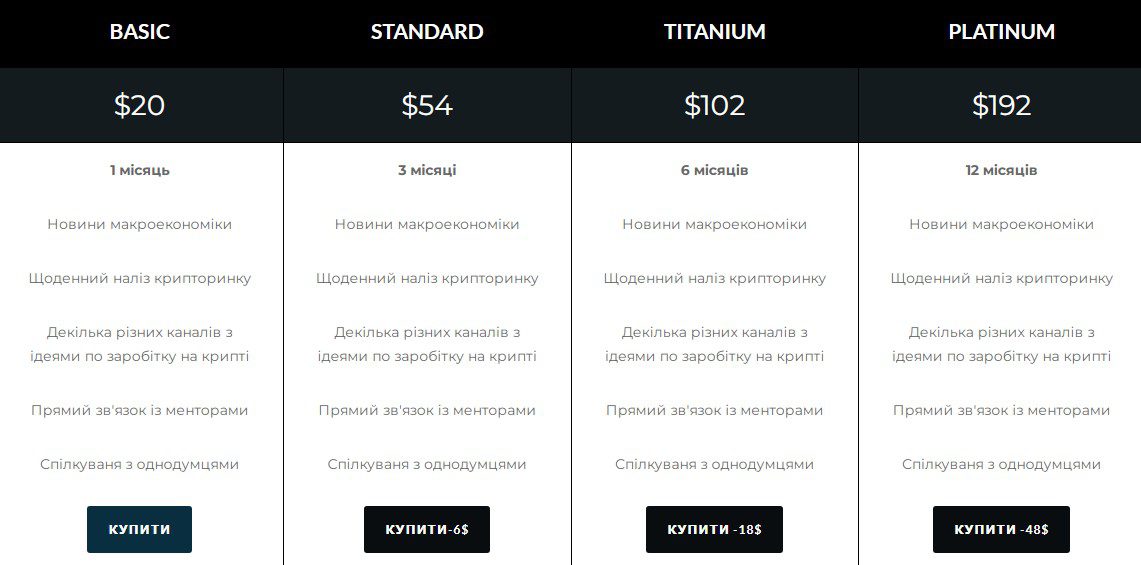Click the $102 price
Image resolution: width=1141 pixels, height=565 pixels.
coord(714,105)
